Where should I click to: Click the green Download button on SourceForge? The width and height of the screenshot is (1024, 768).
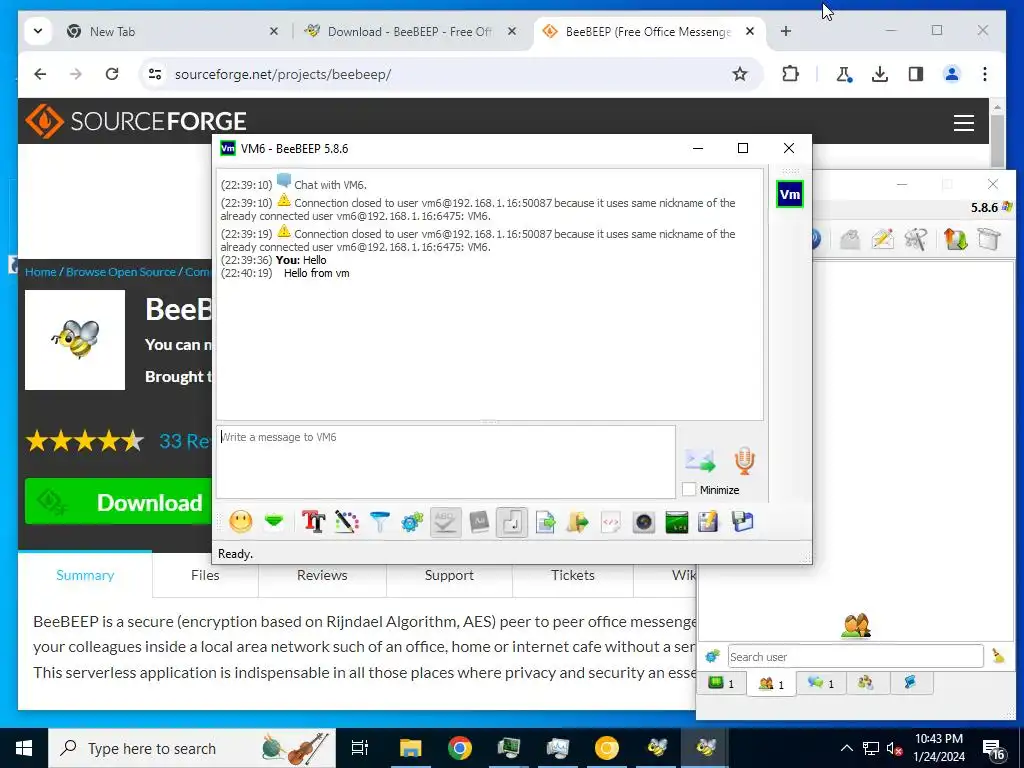point(118,502)
